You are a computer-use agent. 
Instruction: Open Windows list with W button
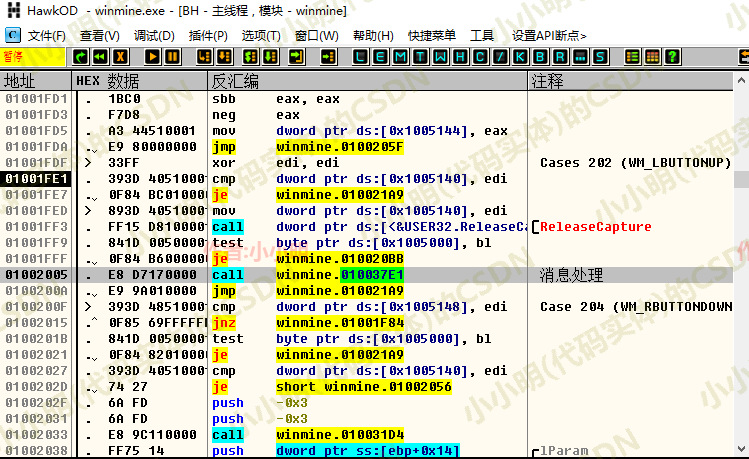point(440,57)
